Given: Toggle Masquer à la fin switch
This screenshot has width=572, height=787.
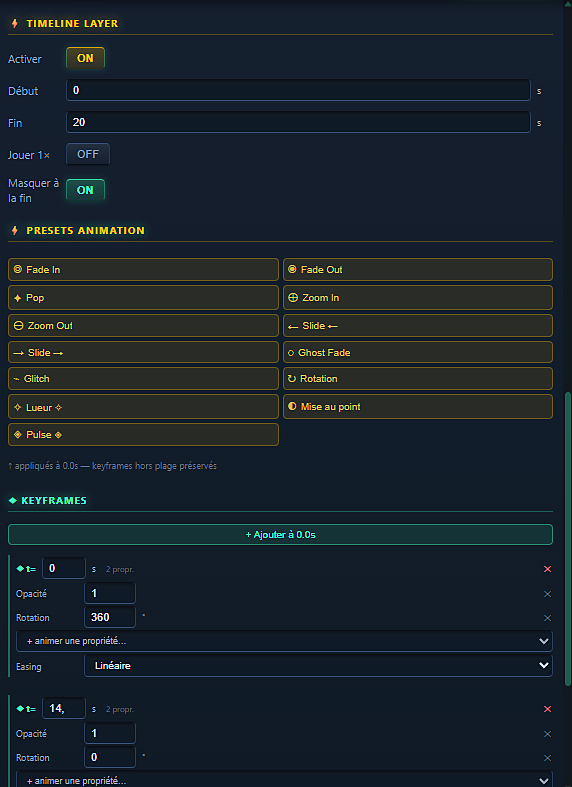Looking at the screenshot, I should coord(85,190).
